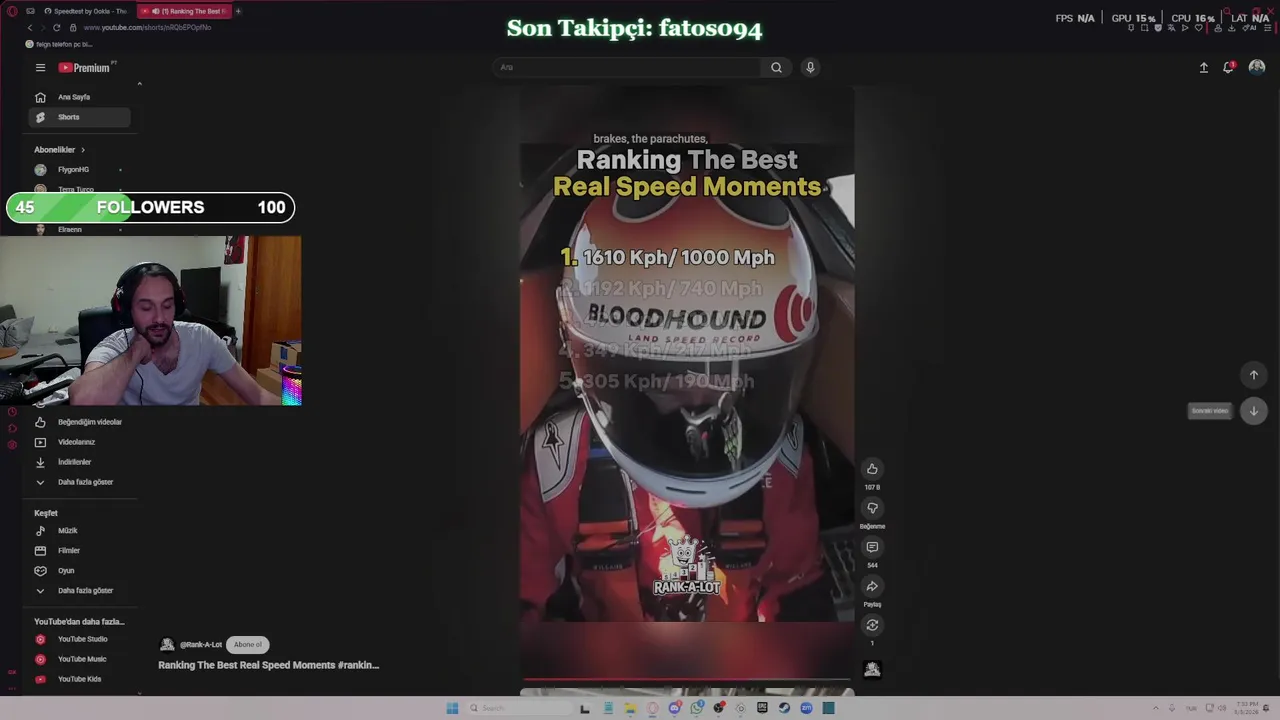
Task: Open the Short's sound source thumbnail
Action: (x=872, y=670)
